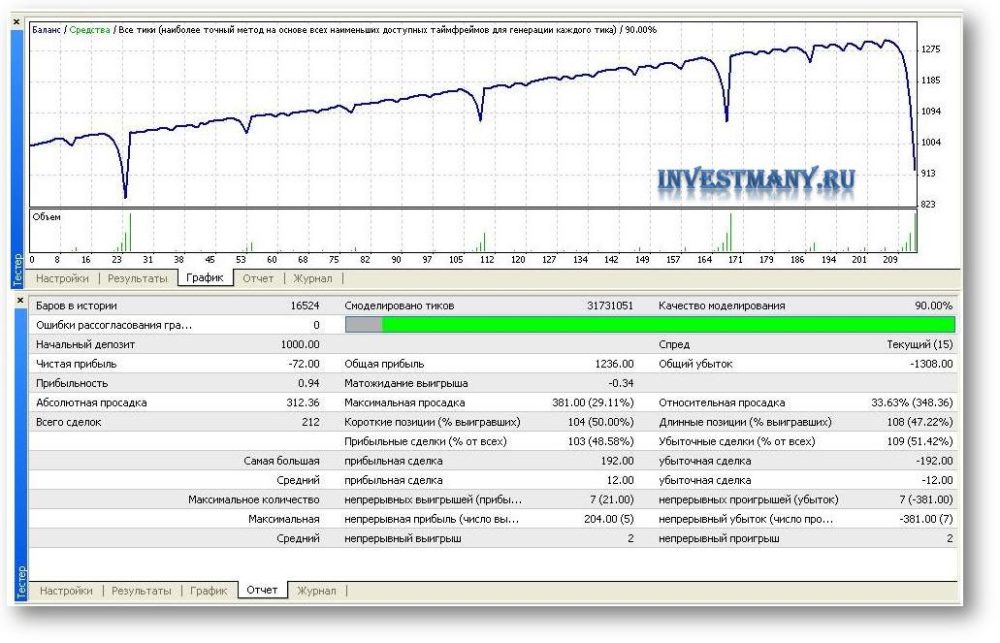This screenshot has width=1000, height=643.
Task: Close the tester panel showing the report table
Action: coord(20,300)
